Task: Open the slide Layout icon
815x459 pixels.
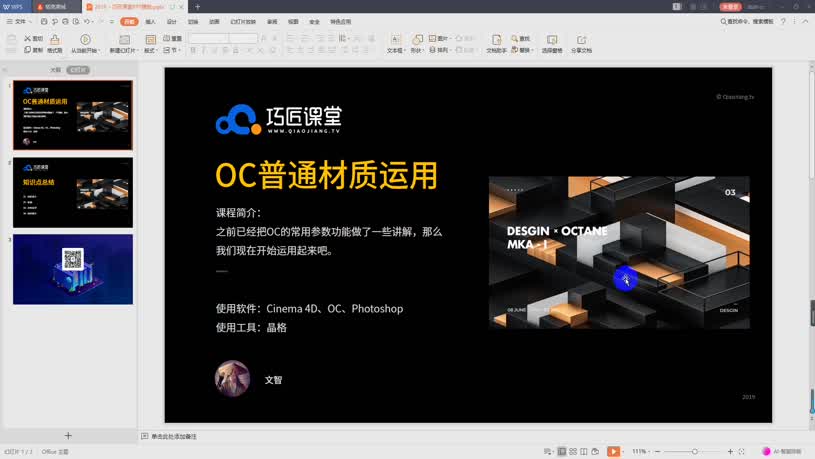Action: [150, 40]
